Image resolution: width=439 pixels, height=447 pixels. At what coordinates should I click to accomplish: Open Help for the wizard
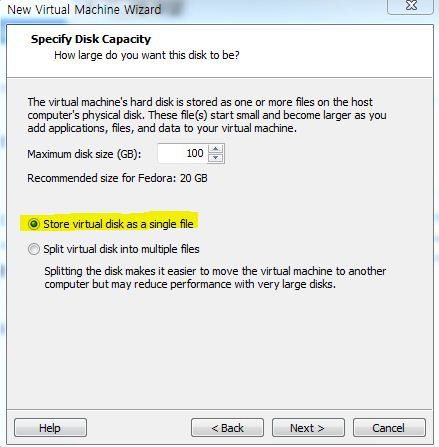pyautogui.click(x=50, y=428)
